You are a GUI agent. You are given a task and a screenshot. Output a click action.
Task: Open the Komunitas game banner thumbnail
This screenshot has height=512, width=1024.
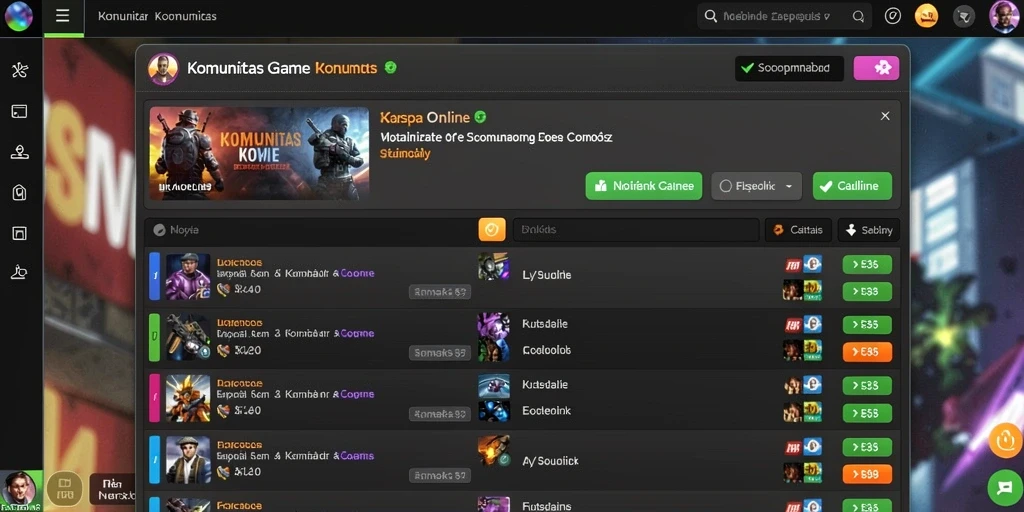259,153
